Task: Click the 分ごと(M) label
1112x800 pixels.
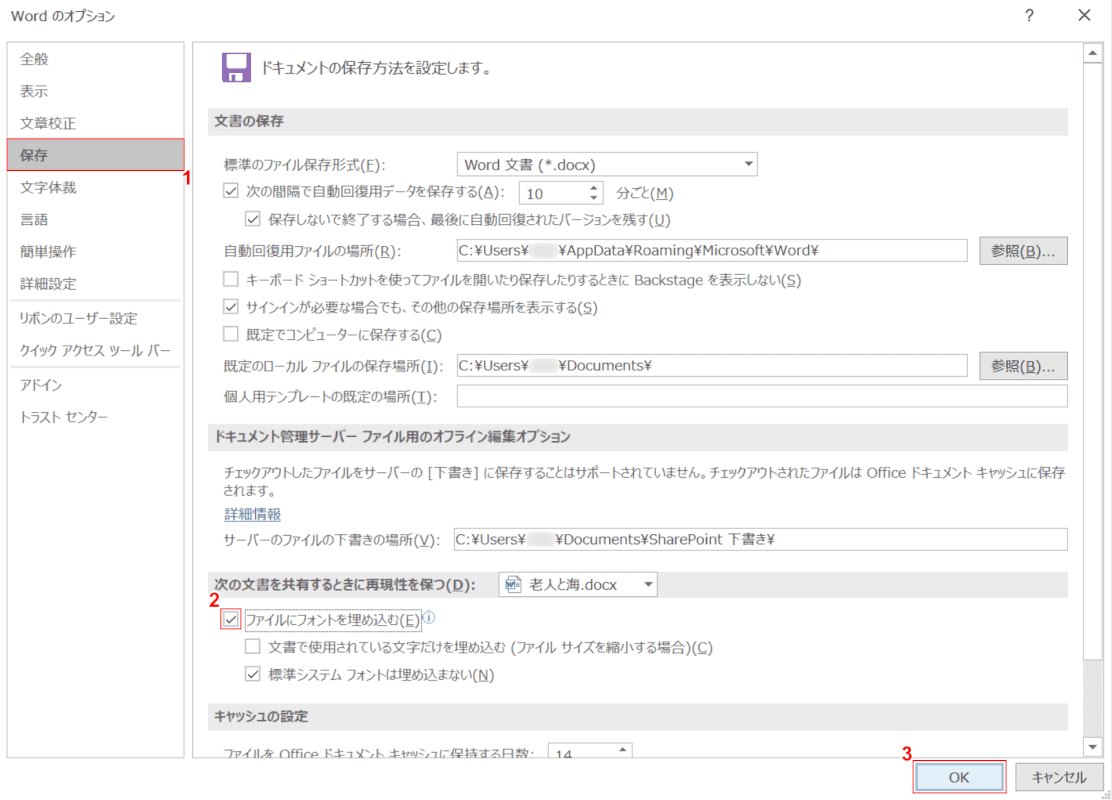Action: pyautogui.click(x=644, y=193)
